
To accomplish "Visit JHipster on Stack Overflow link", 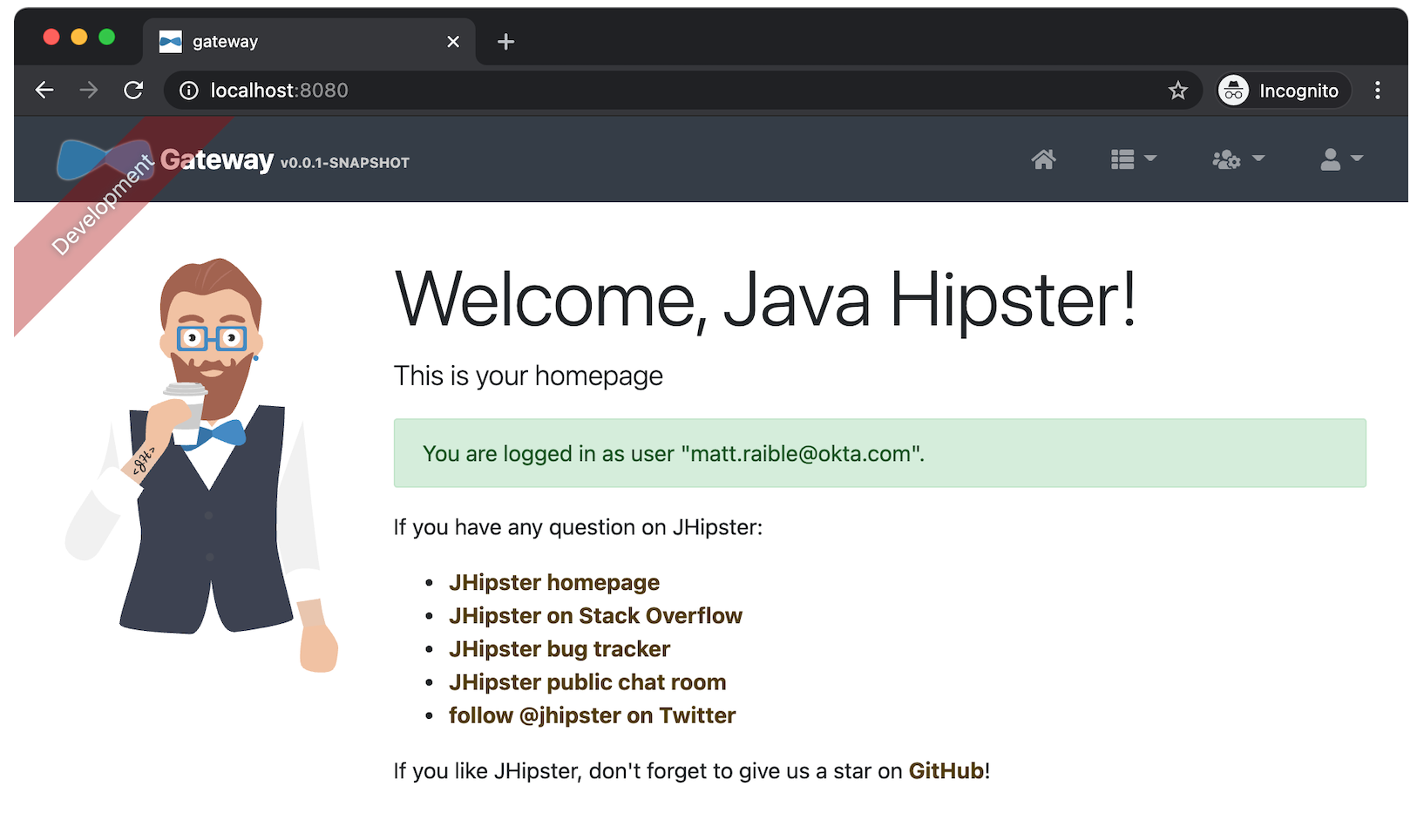I will pyautogui.click(x=595, y=616).
